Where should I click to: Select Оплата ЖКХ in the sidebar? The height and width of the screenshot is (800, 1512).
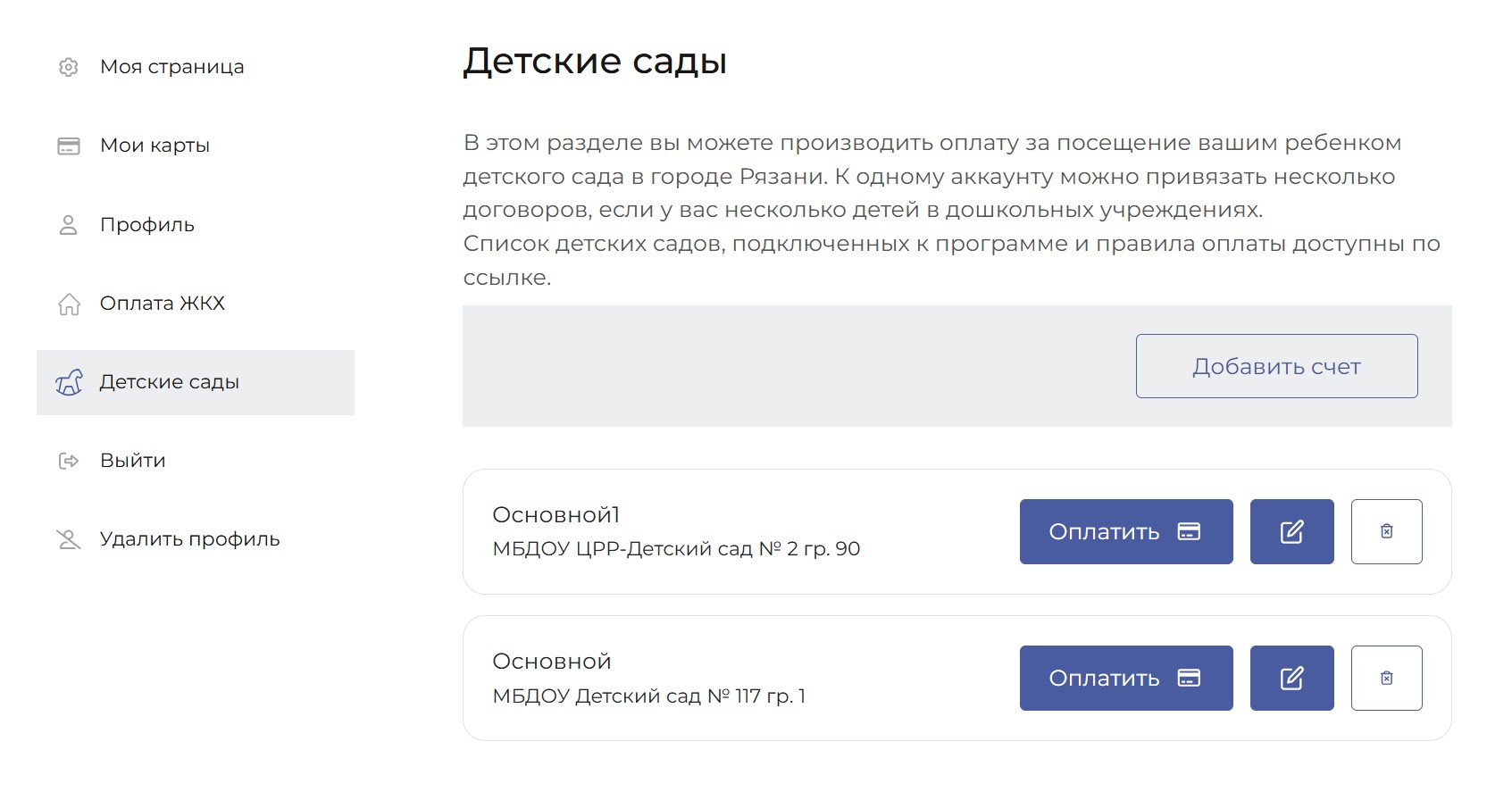[163, 304]
